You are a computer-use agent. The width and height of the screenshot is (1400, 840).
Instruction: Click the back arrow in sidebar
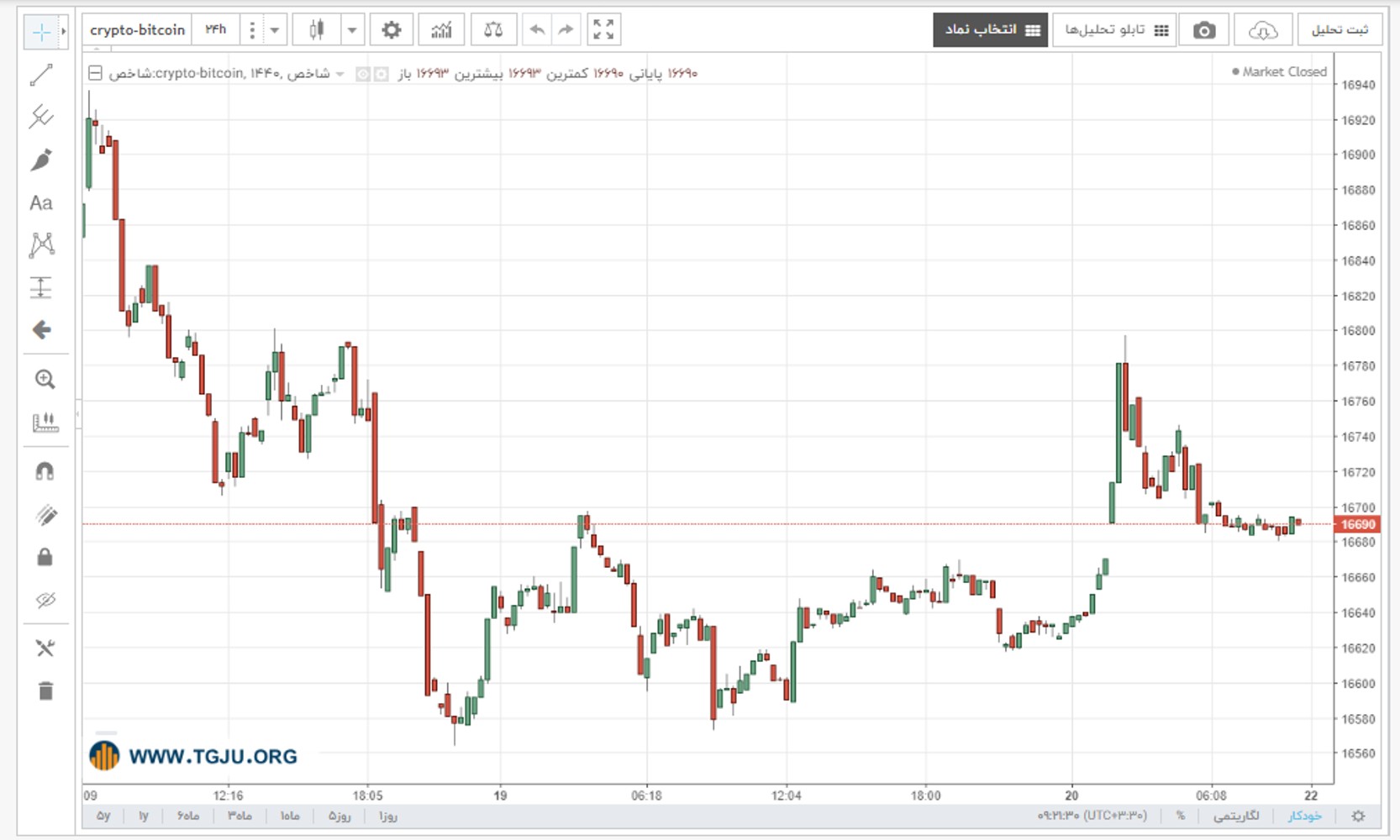coord(41,329)
